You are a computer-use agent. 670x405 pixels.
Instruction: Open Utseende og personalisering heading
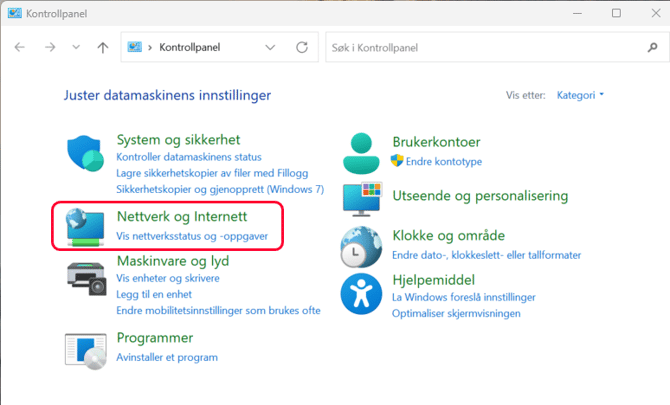click(480, 196)
